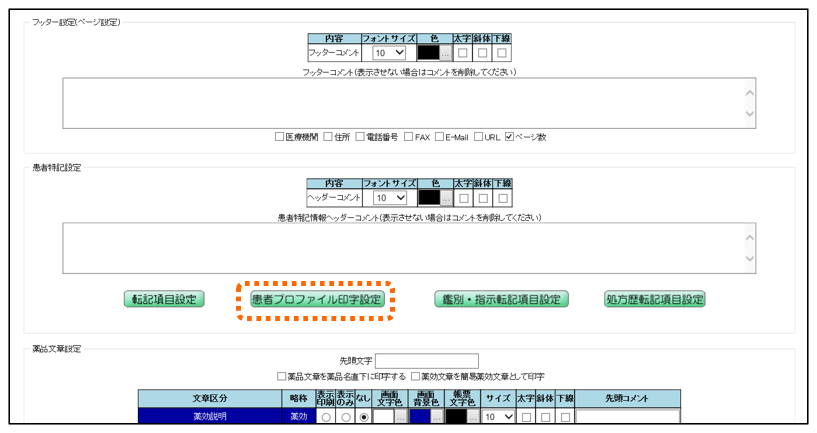Toggle the 太字 checkbox for footer comment

(463, 53)
